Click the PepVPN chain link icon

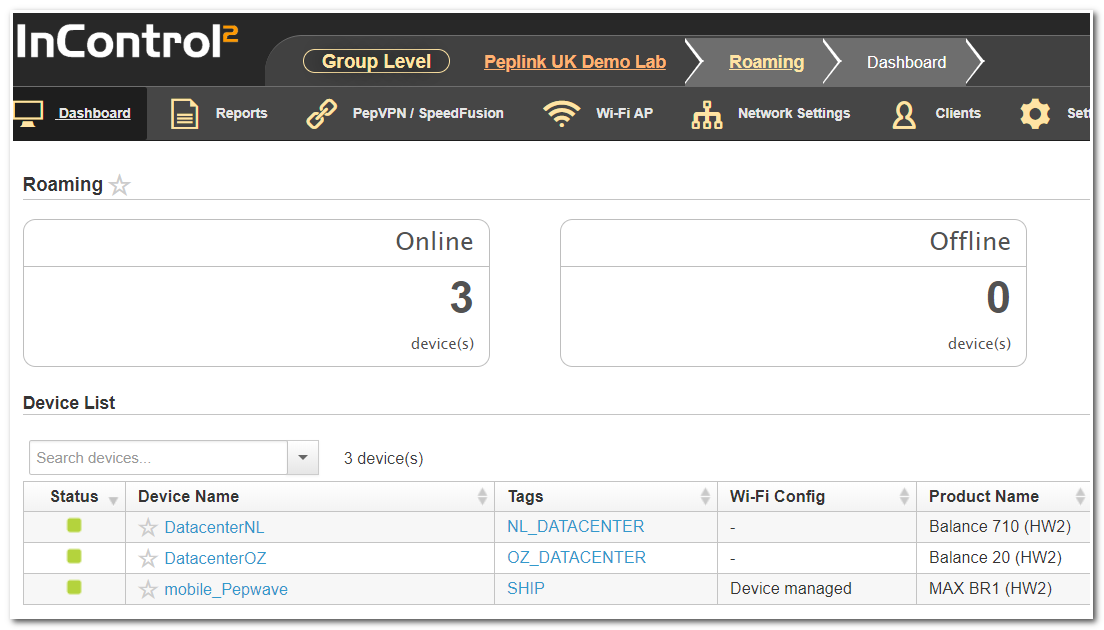click(322, 114)
